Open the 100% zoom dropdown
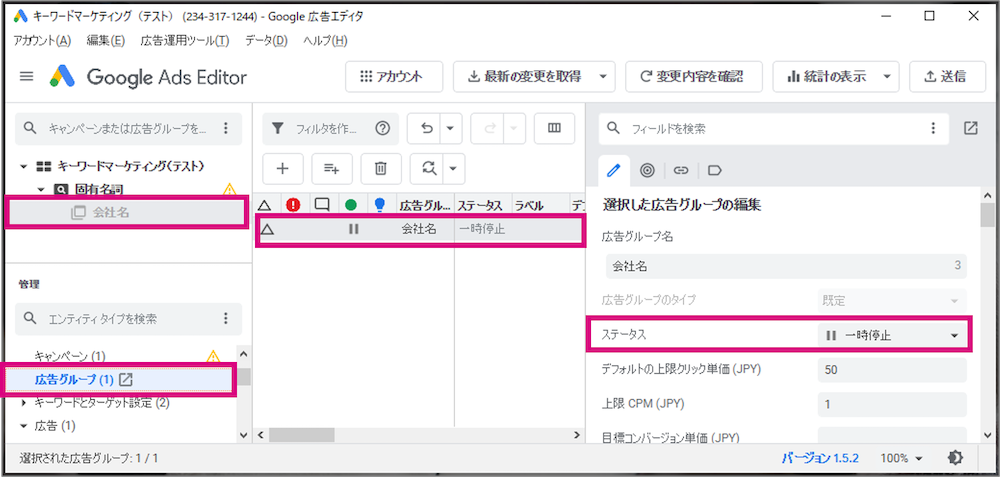This screenshot has width=1000, height=477. coord(901,458)
